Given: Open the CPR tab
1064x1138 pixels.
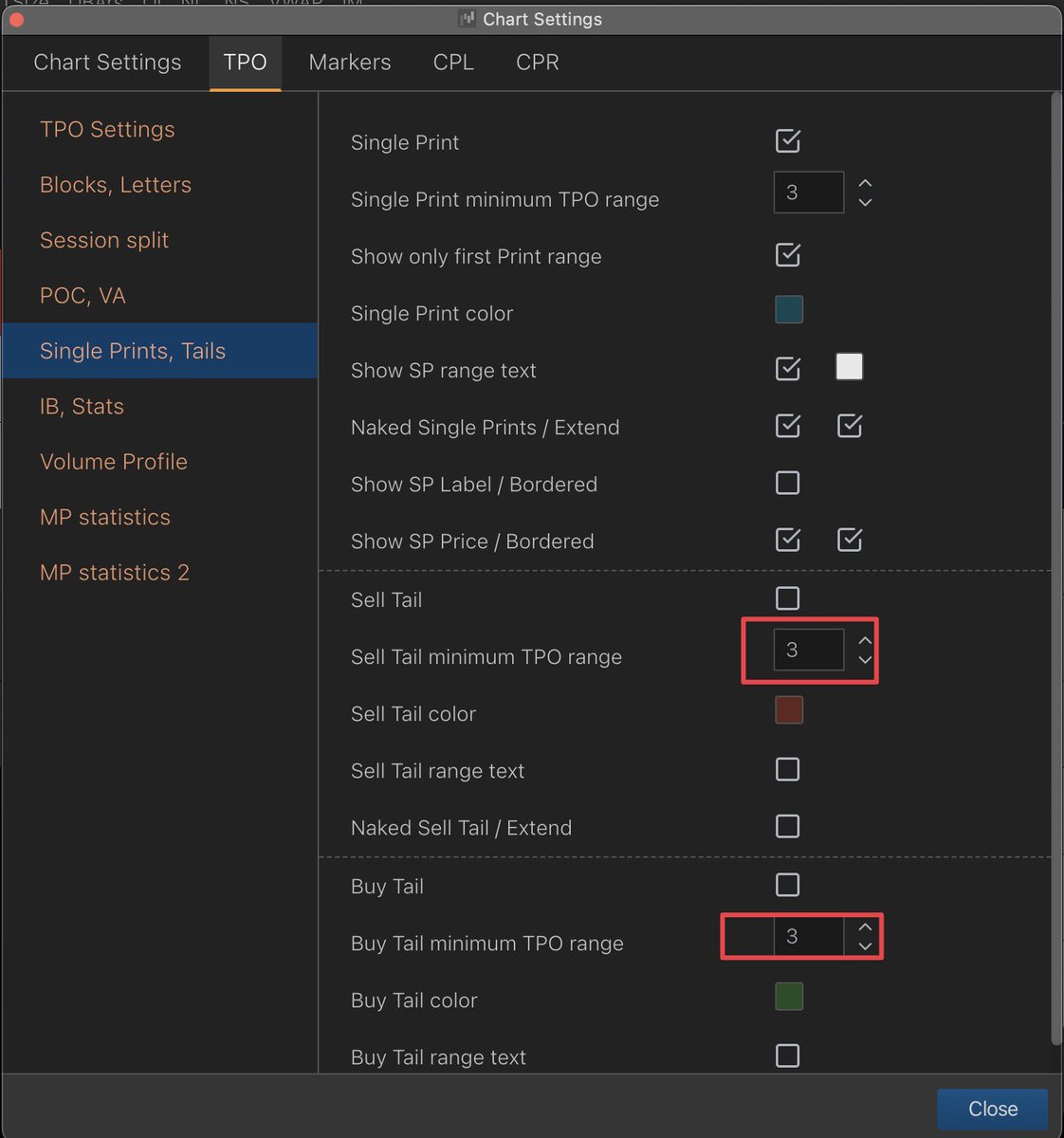Looking at the screenshot, I should pos(538,63).
